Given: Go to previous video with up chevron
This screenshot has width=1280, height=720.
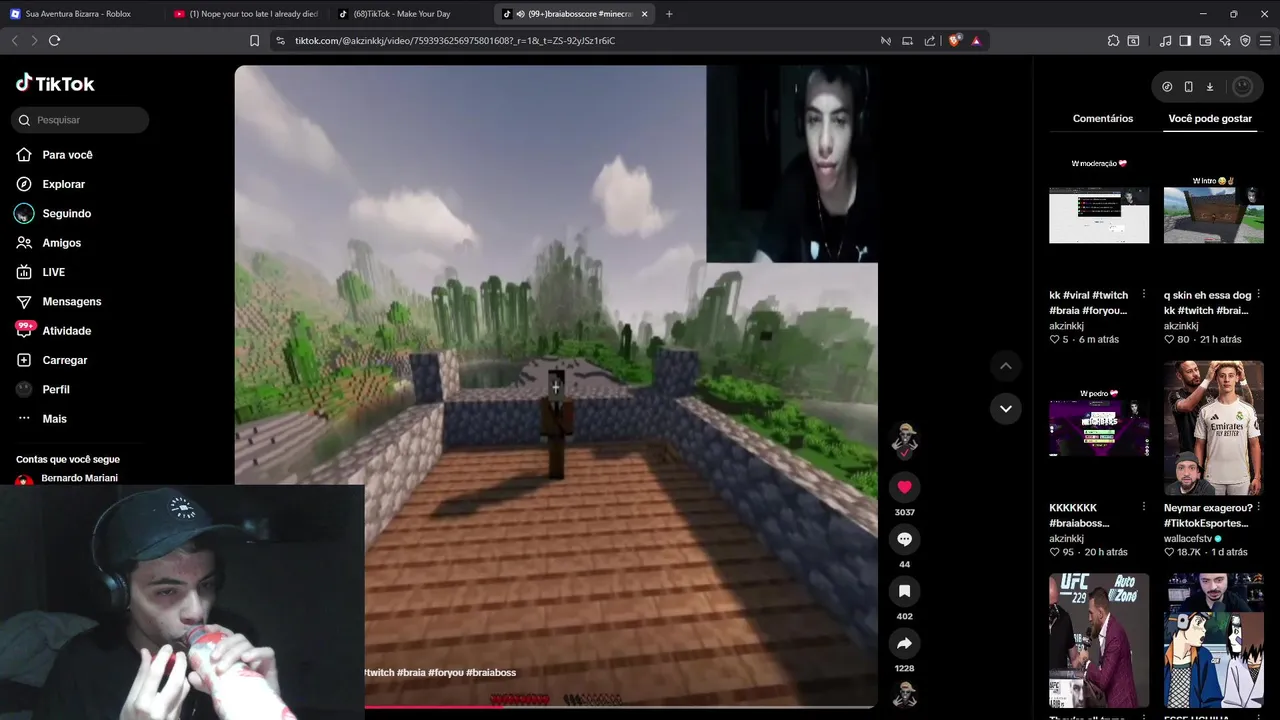Looking at the screenshot, I should (1005, 366).
